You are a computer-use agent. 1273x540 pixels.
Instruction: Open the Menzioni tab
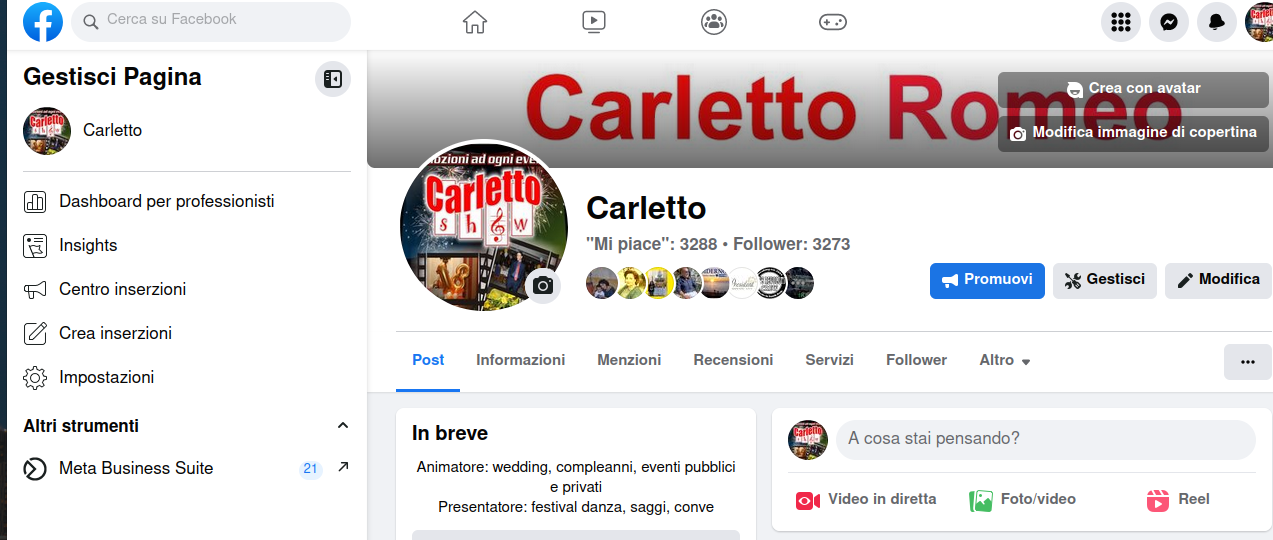tap(629, 360)
